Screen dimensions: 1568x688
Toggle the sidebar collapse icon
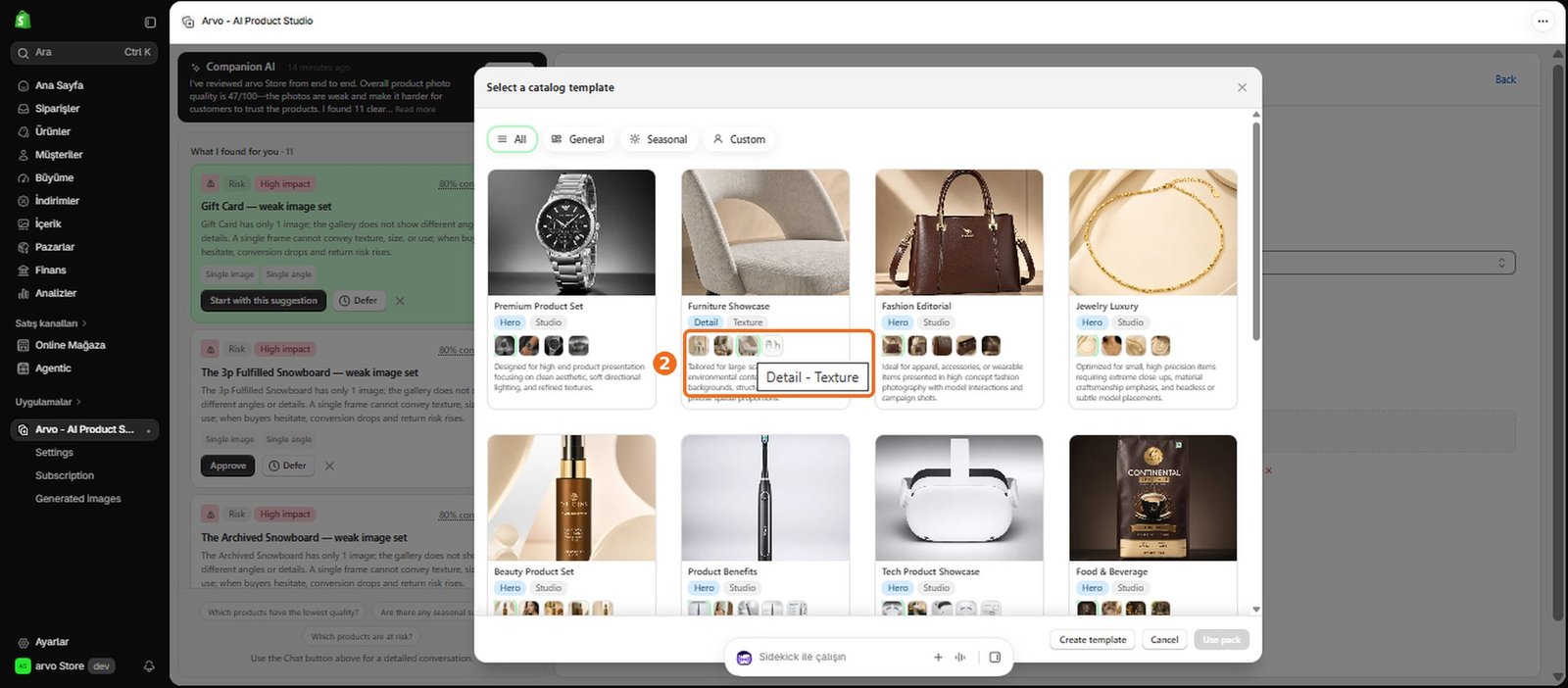150,22
